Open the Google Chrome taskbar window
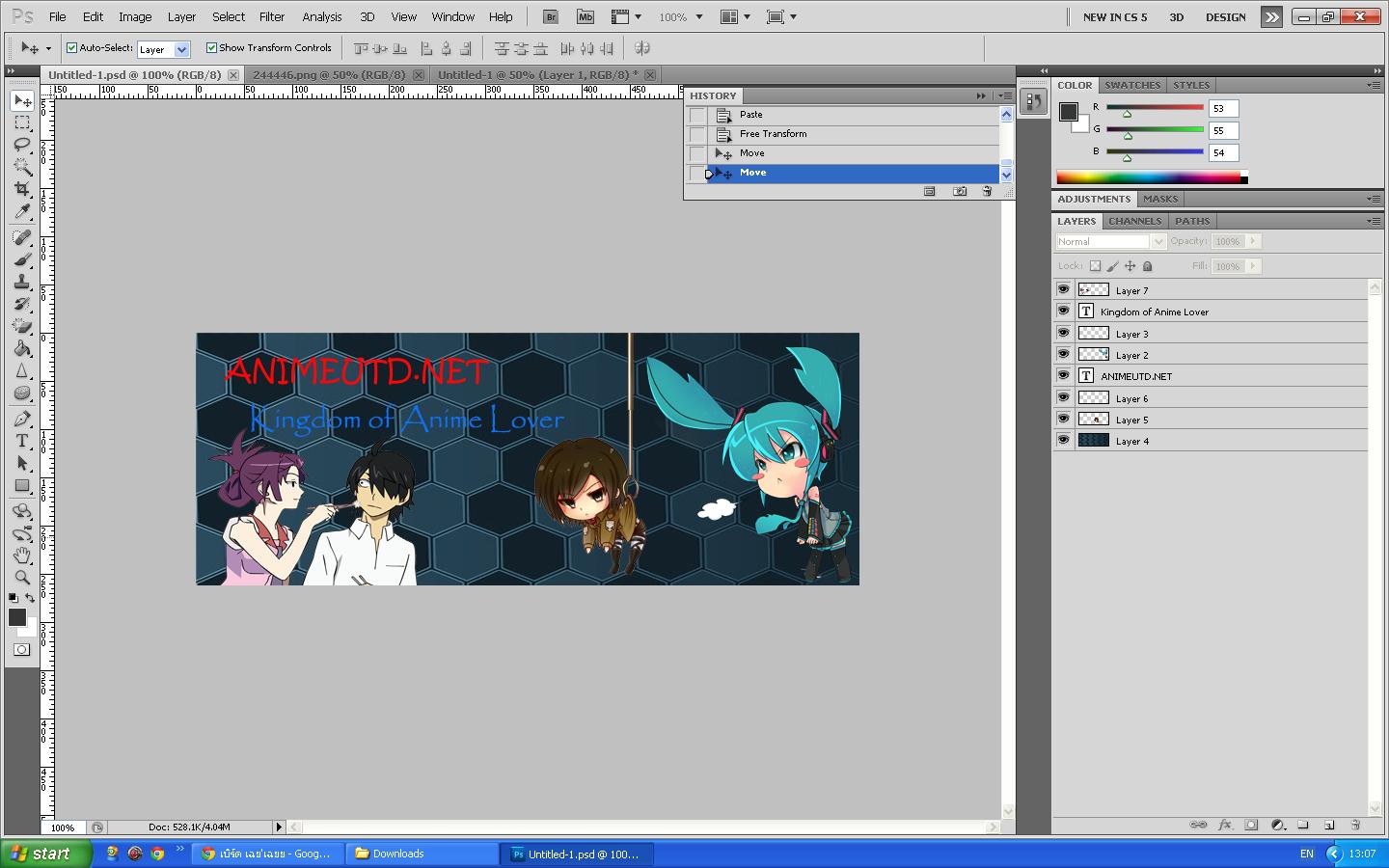1389x868 pixels. 267,854
